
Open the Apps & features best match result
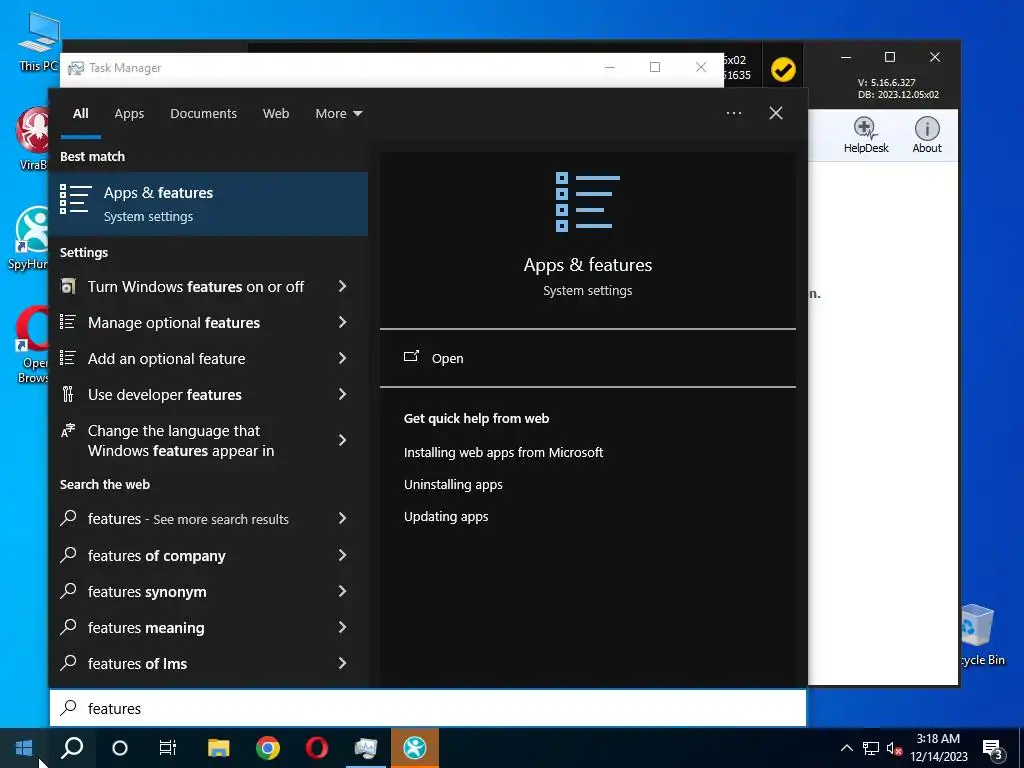(x=208, y=204)
